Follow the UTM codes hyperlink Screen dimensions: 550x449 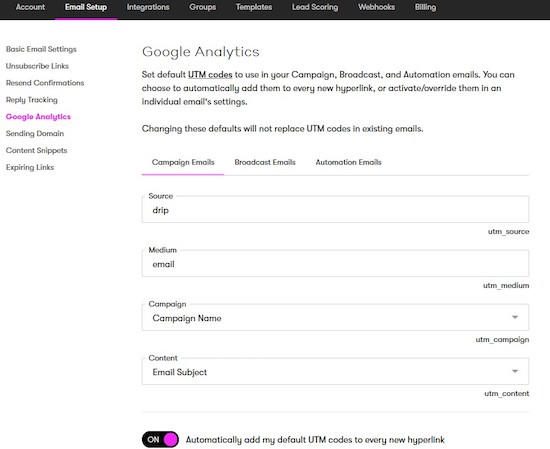click(210, 75)
